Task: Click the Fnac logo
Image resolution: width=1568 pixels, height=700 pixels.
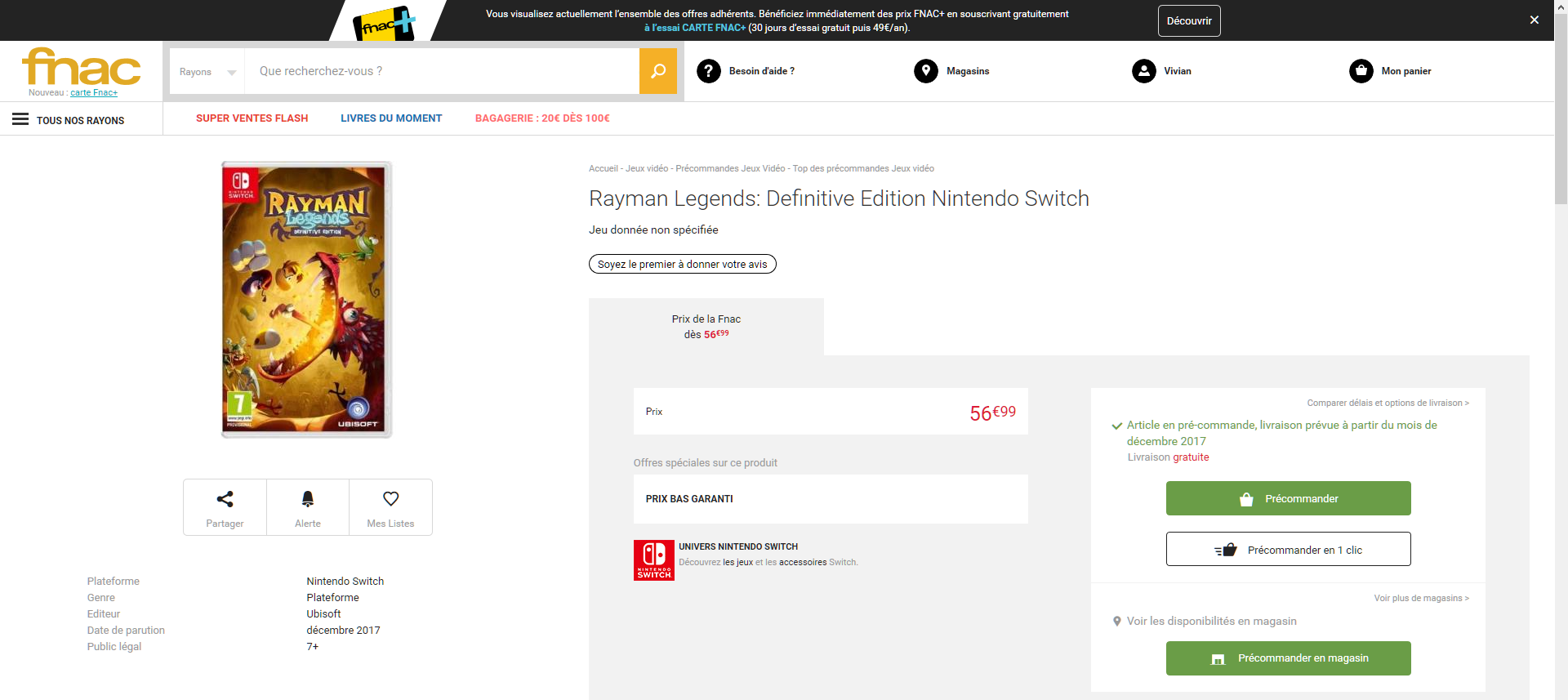Action: tap(82, 66)
